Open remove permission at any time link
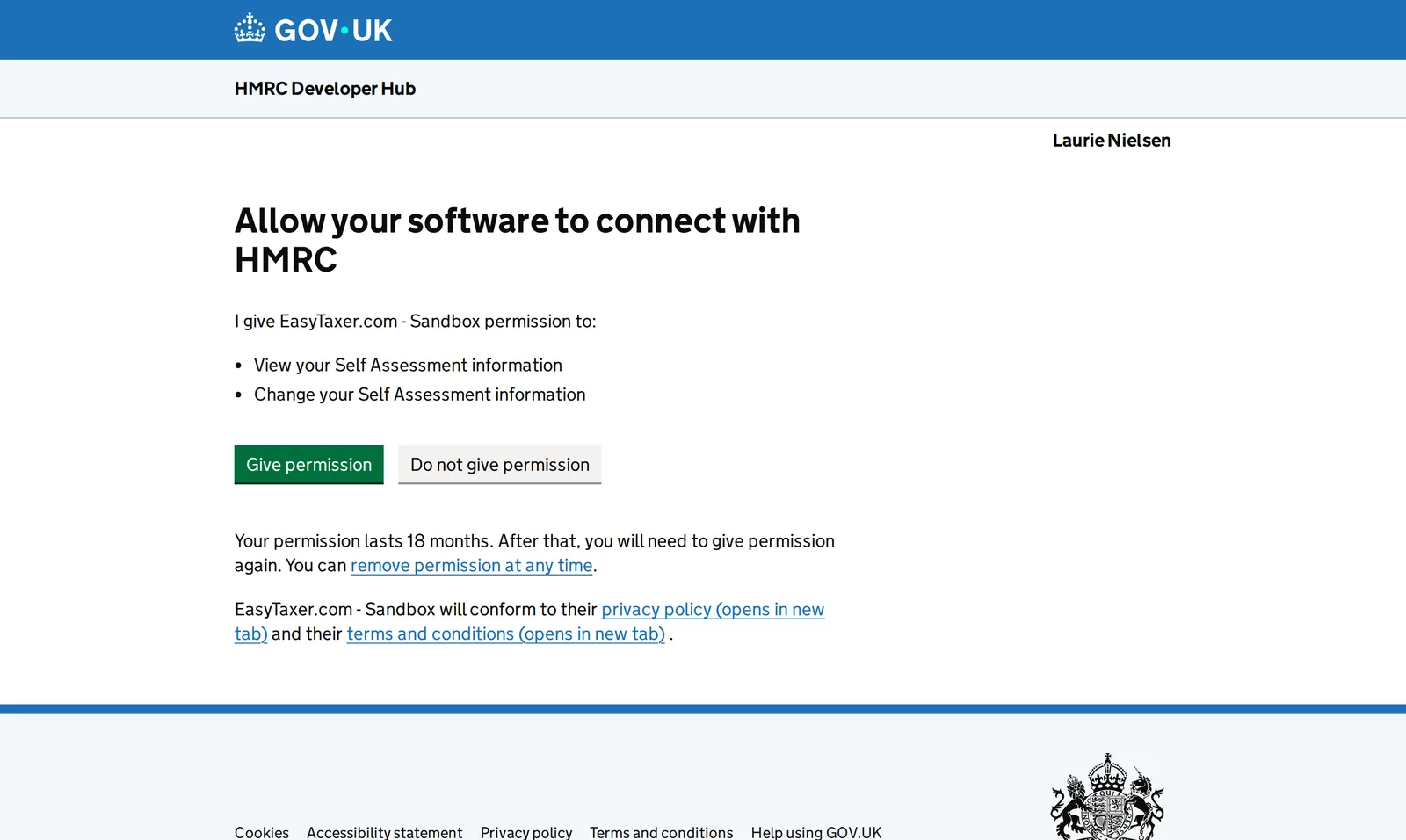Image resolution: width=1406 pixels, height=840 pixels. (471, 566)
